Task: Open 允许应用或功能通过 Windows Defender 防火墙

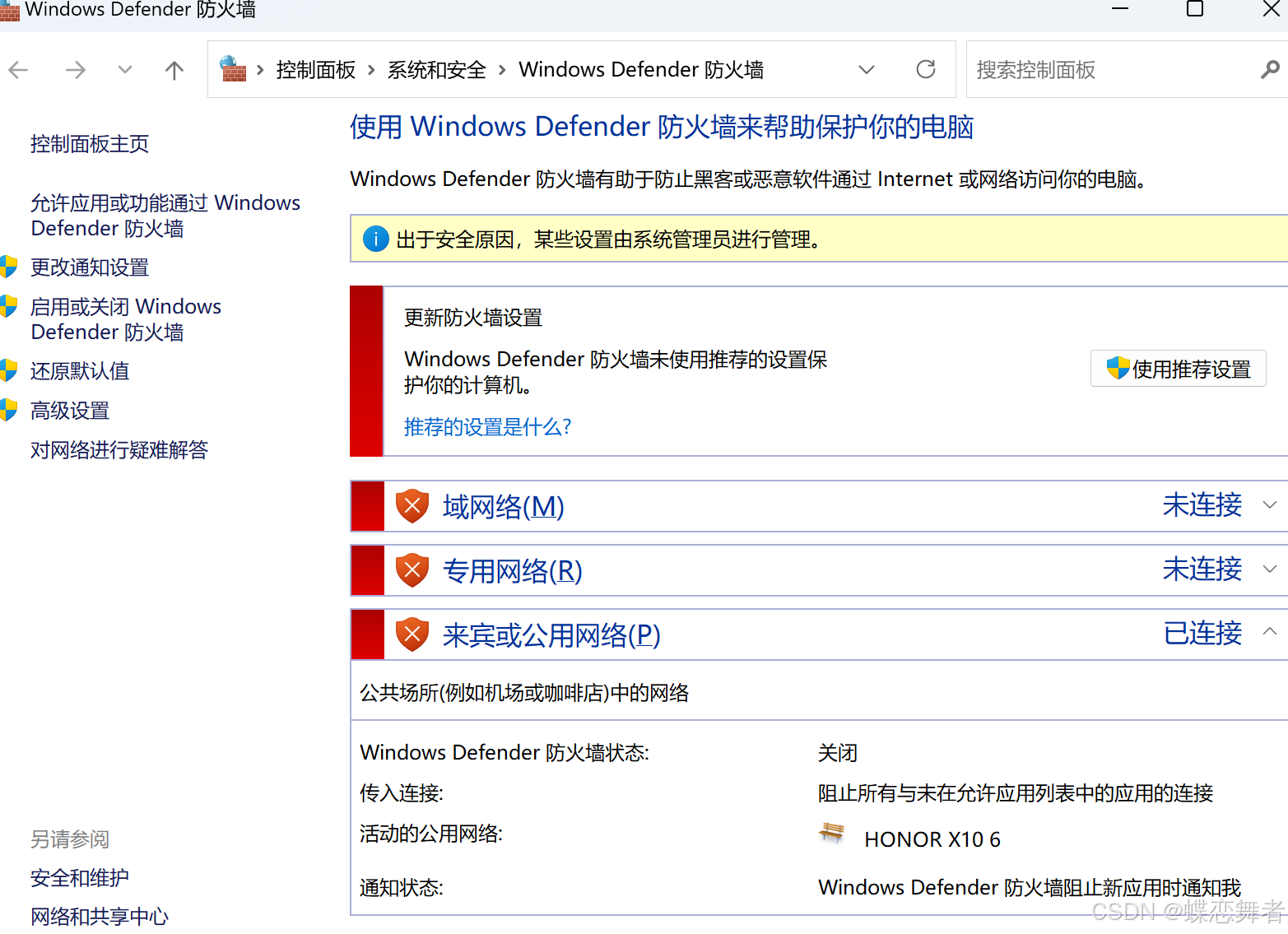Action: (x=165, y=216)
